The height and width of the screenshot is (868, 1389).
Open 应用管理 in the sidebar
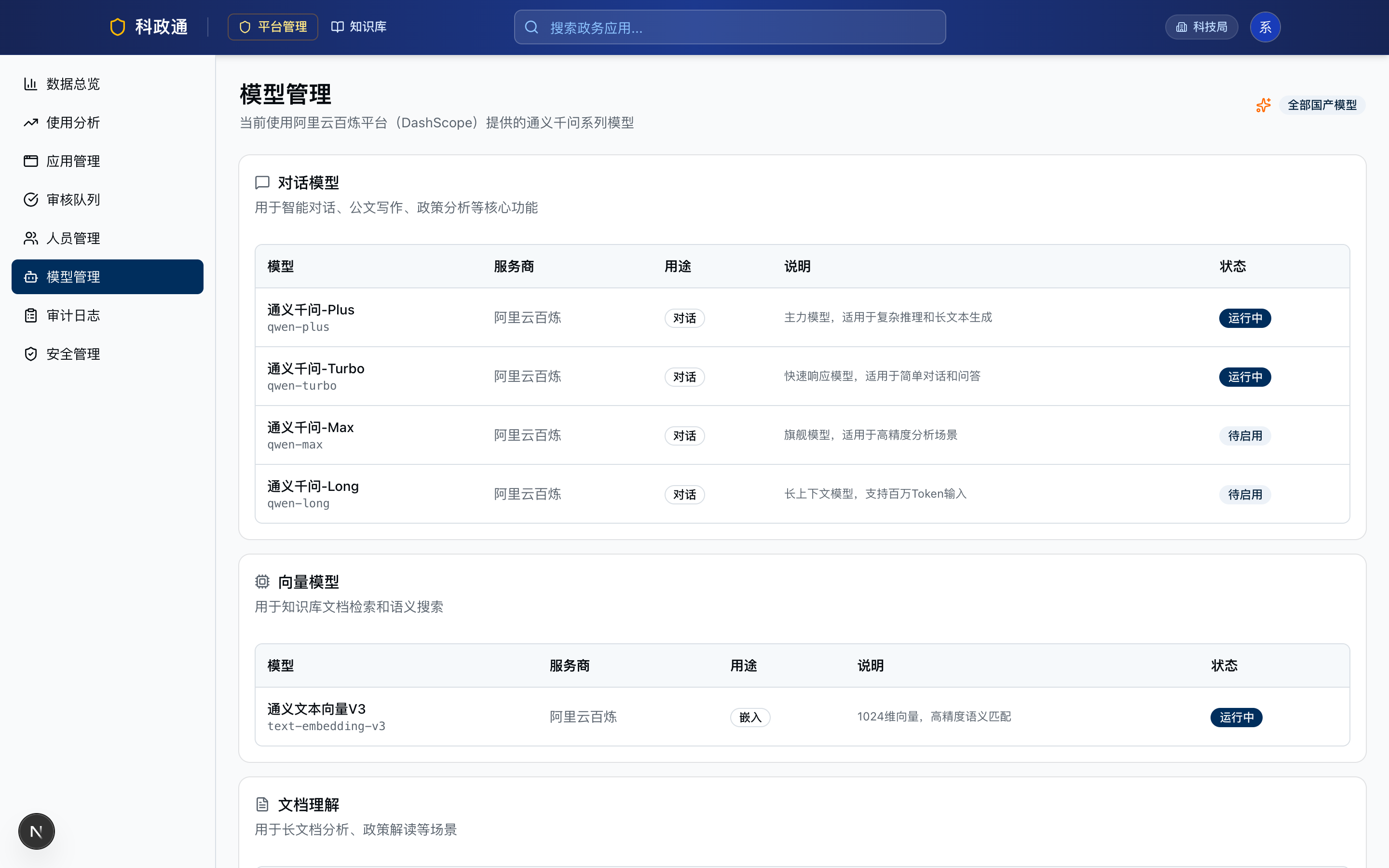tap(108, 161)
